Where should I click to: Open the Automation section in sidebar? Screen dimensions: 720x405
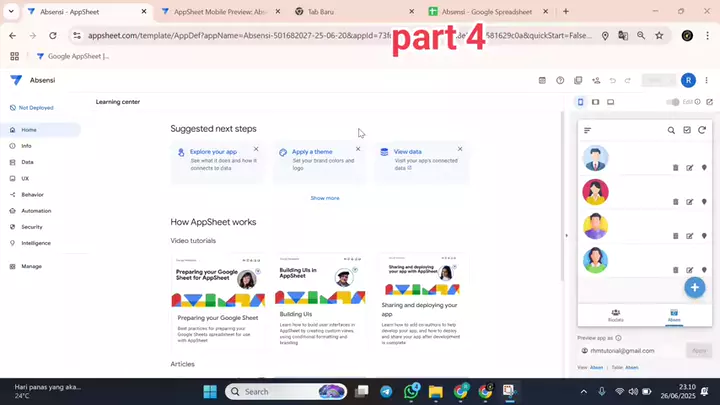pyautogui.click(x=35, y=210)
